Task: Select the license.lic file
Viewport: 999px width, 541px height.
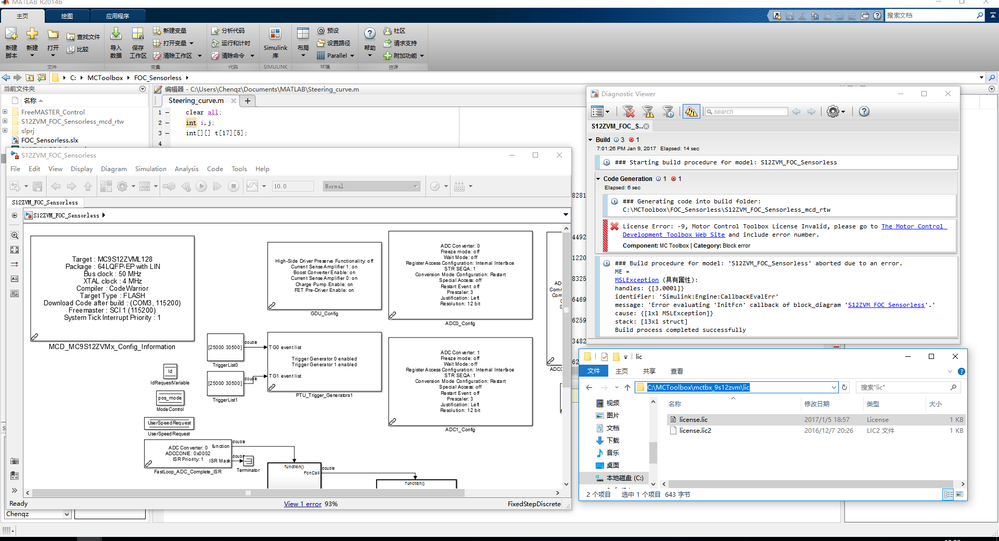Action: [x=816, y=420]
